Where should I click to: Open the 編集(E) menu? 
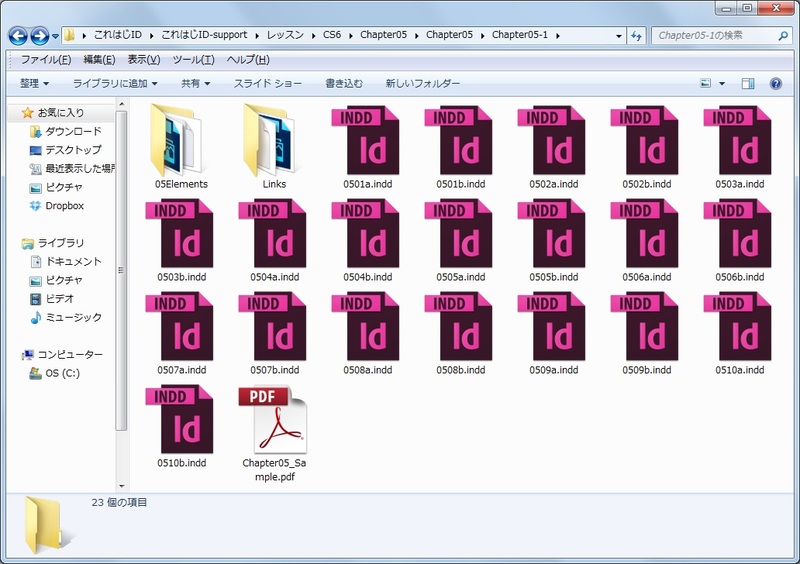pyautogui.click(x=99, y=60)
